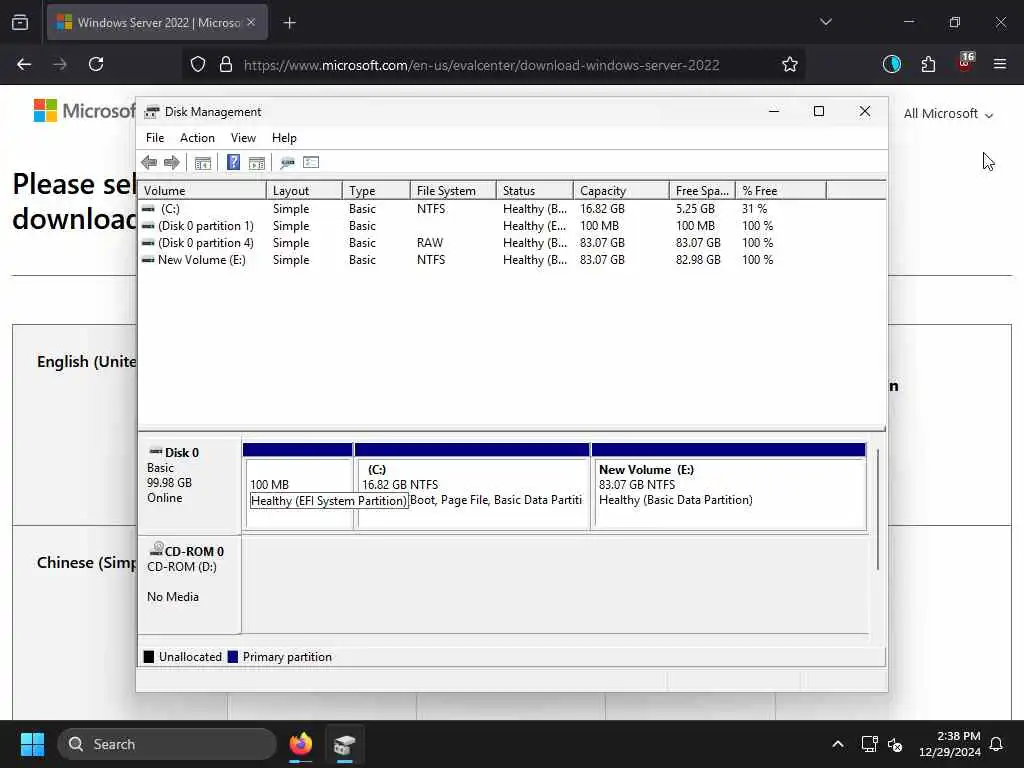Viewport: 1024px width, 768px height.
Task: Click the padlock site security icon
Action: tap(226, 64)
